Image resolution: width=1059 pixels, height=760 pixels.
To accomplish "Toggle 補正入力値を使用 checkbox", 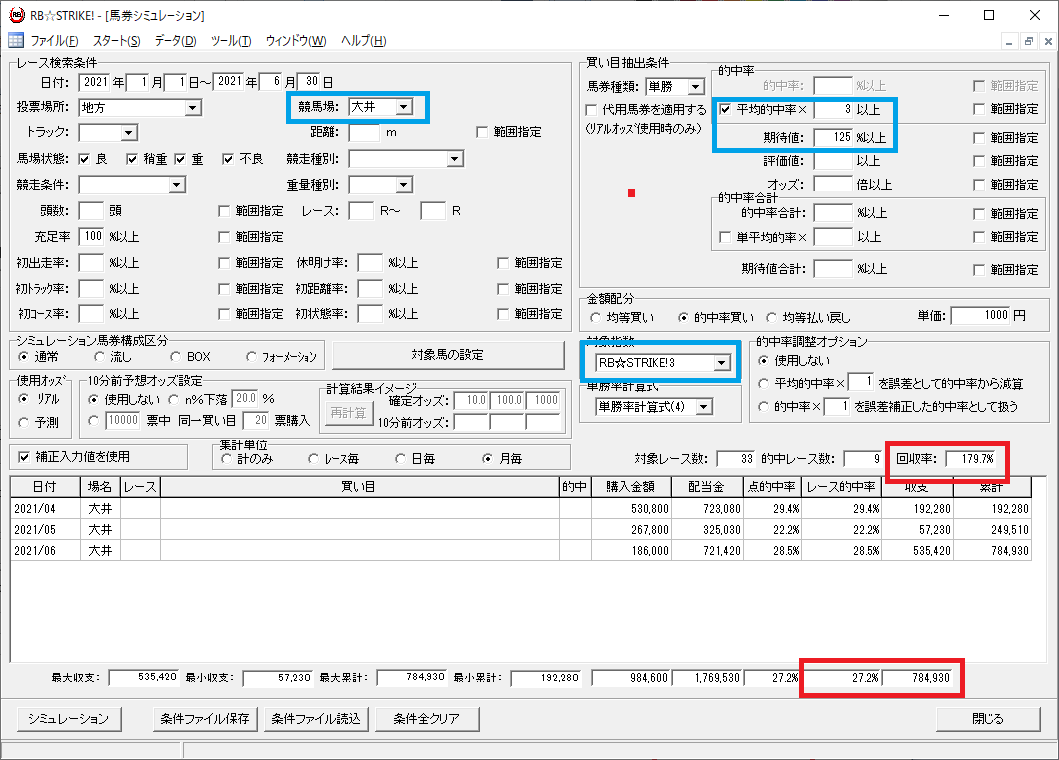I will tap(24, 457).
